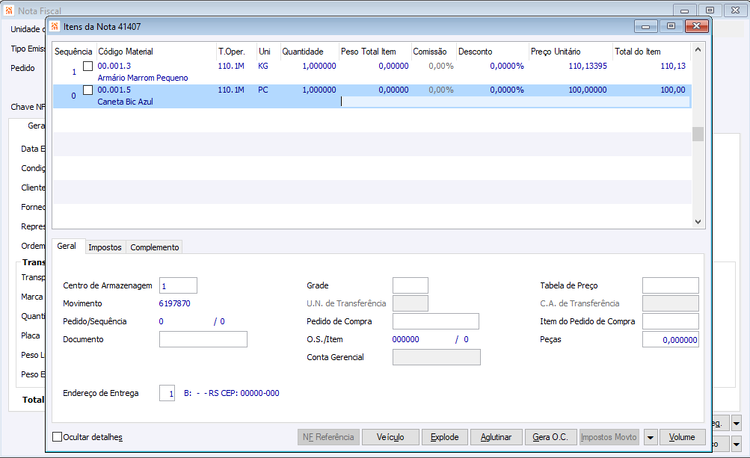Image resolution: width=750 pixels, height=458 pixels.
Task: Click the Gera O.C. button
Action: [551, 437]
